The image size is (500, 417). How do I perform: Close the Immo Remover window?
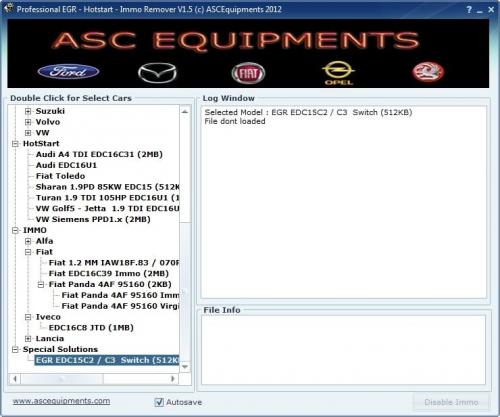point(491,10)
